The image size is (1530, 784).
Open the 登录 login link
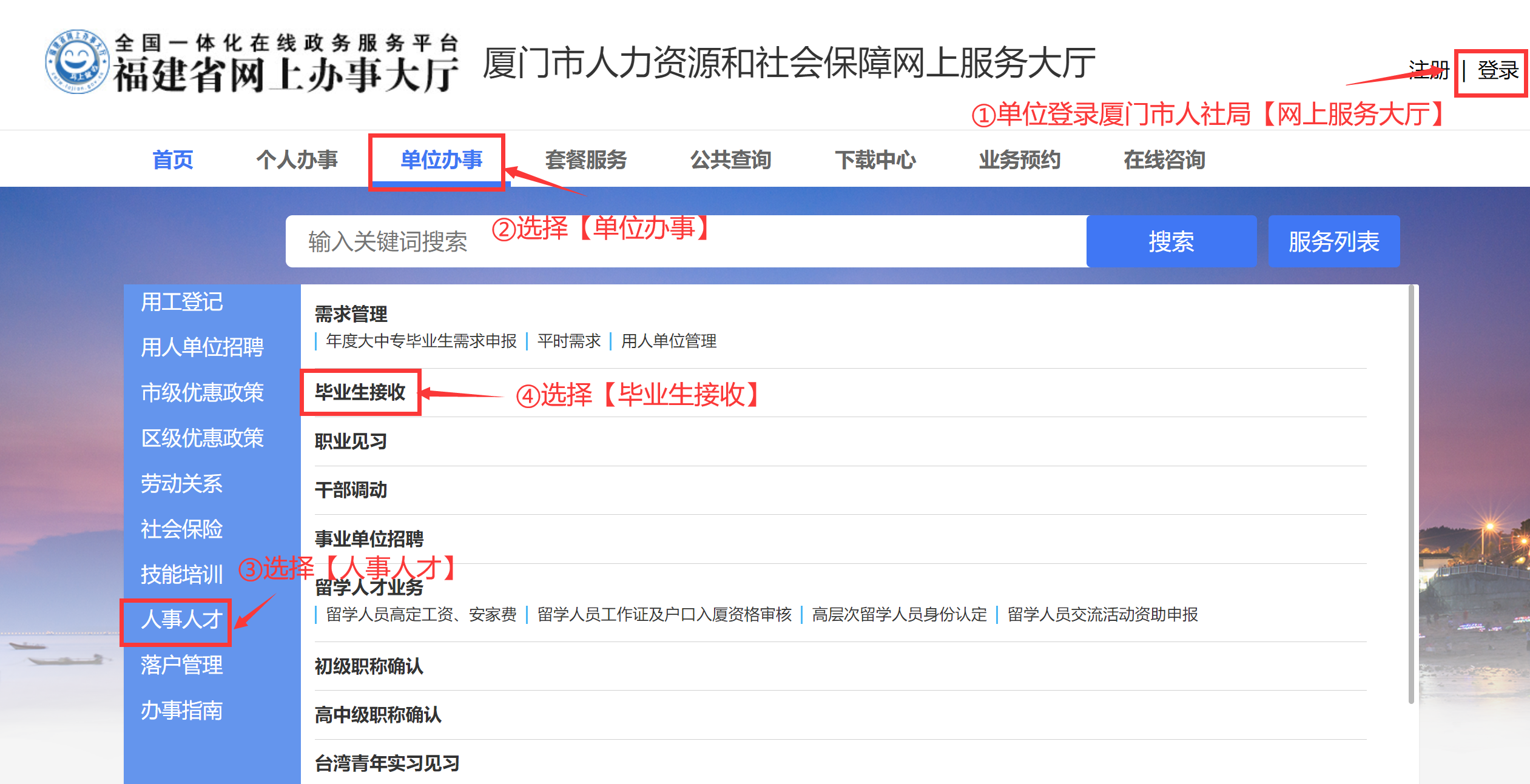coord(1497,70)
